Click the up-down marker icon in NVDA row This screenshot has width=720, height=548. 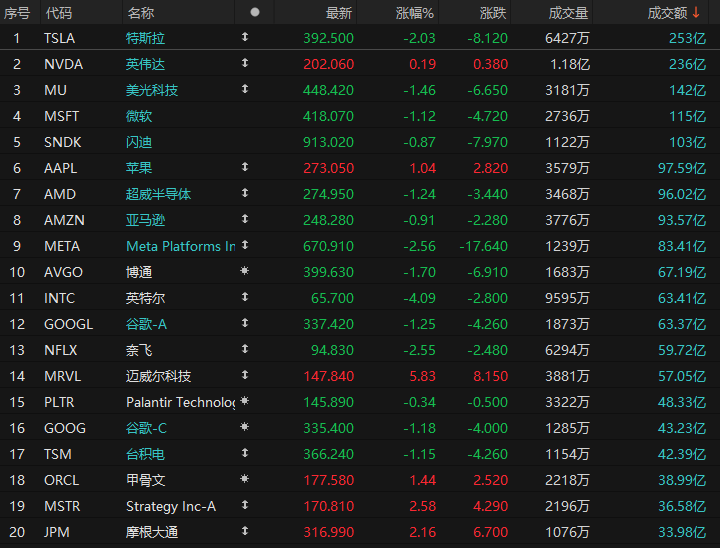245,63
